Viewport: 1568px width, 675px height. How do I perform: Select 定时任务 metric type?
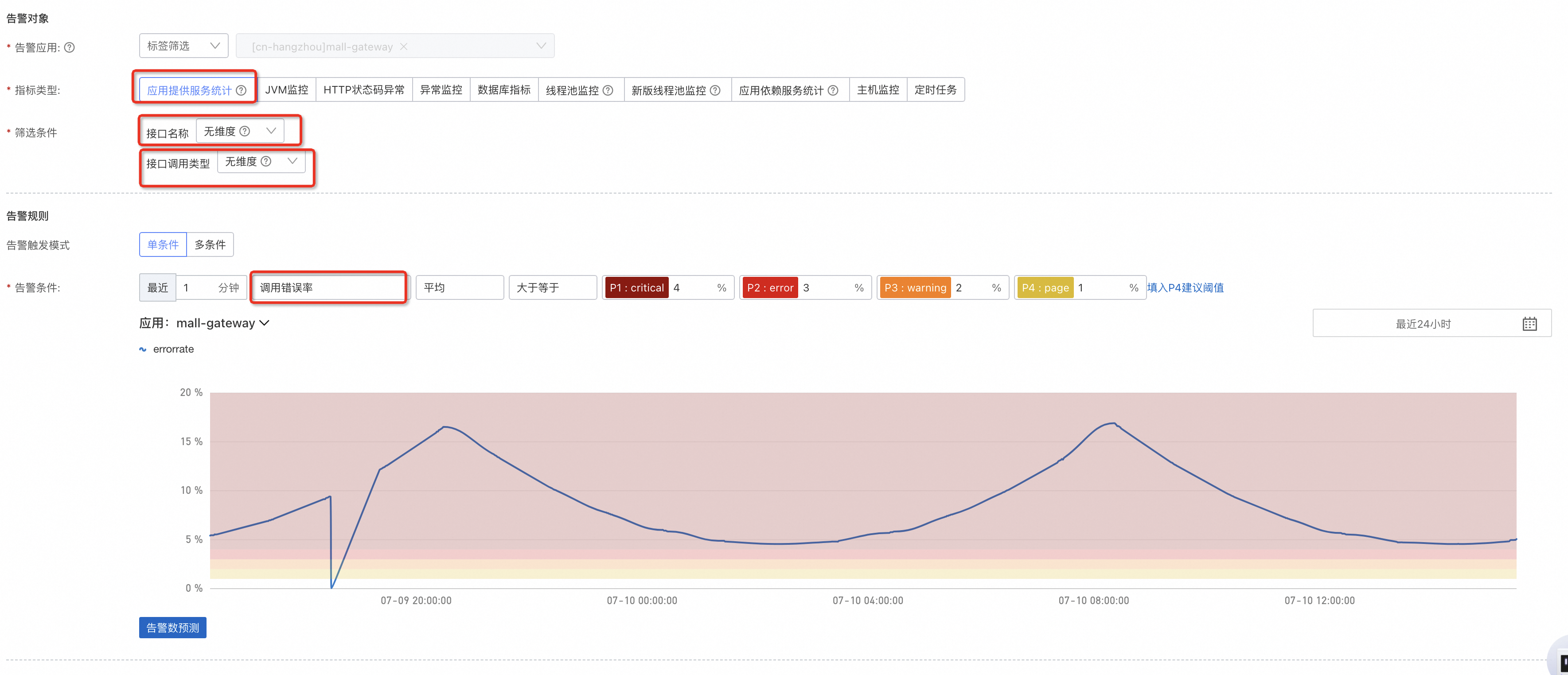(936, 90)
